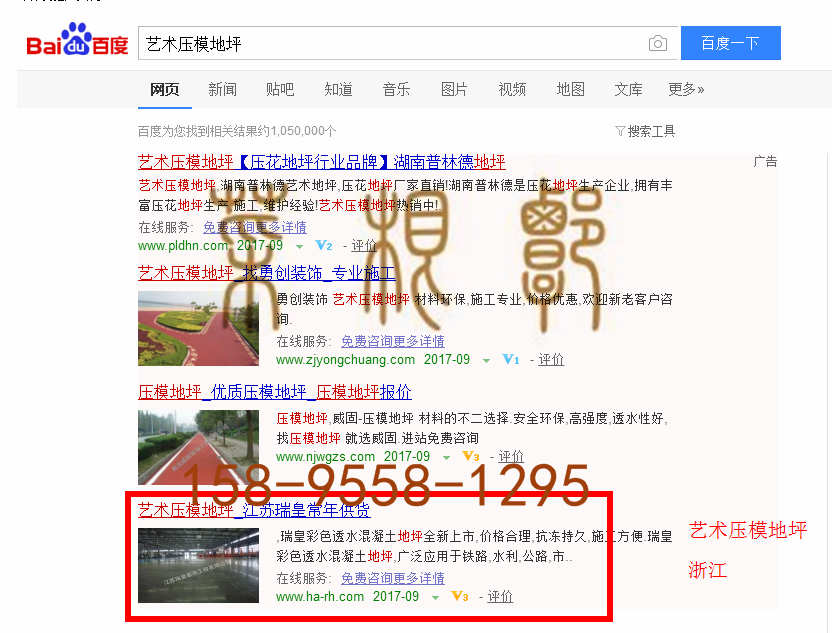Screen dimensions: 832x633
Task: Expand dropdown arrow next to www.pldhn.com
Action: pyautogui.click(x=299, y=247)
